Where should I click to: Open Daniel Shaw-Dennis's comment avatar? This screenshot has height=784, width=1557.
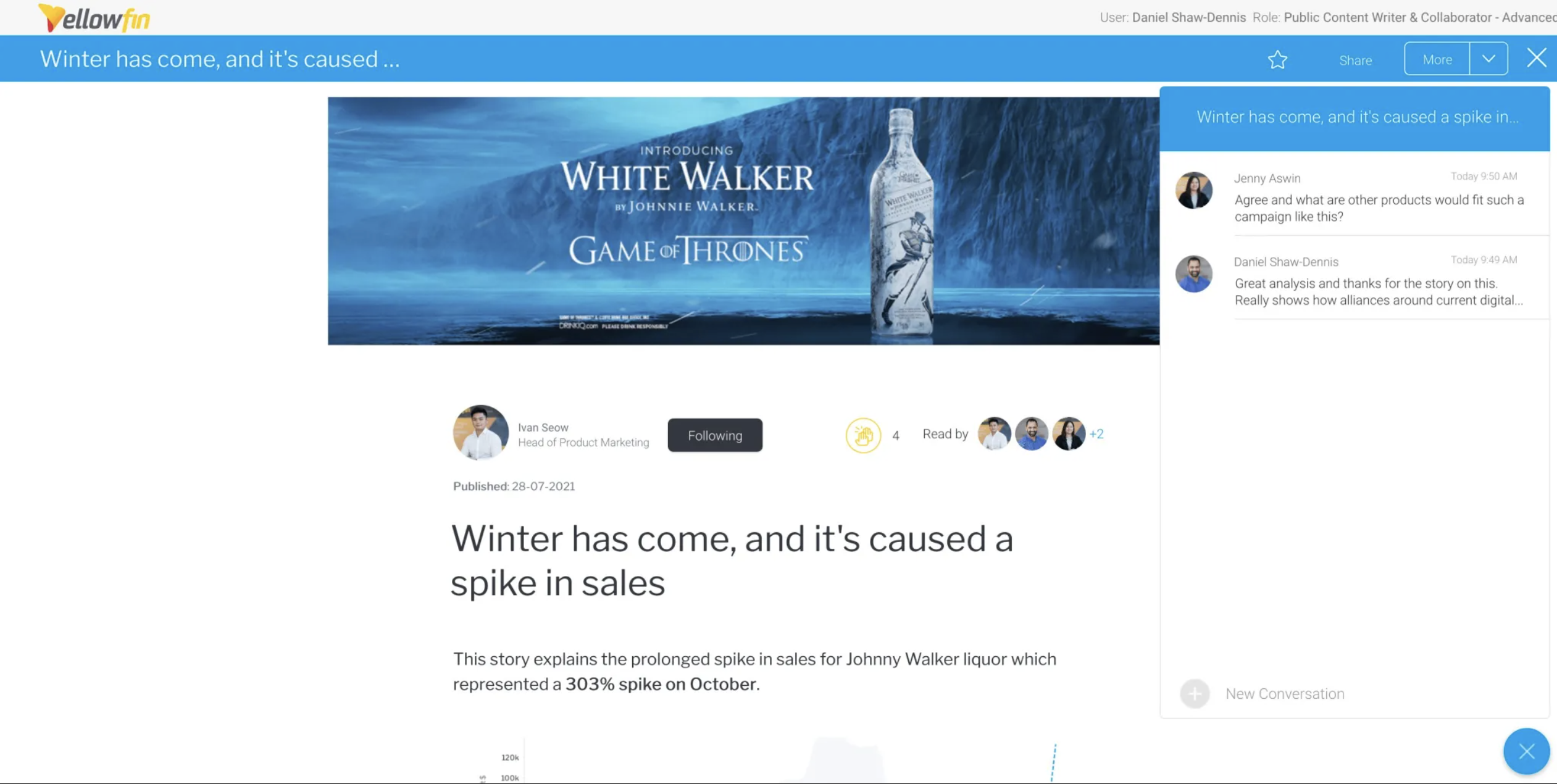[x=1193, y=273]
